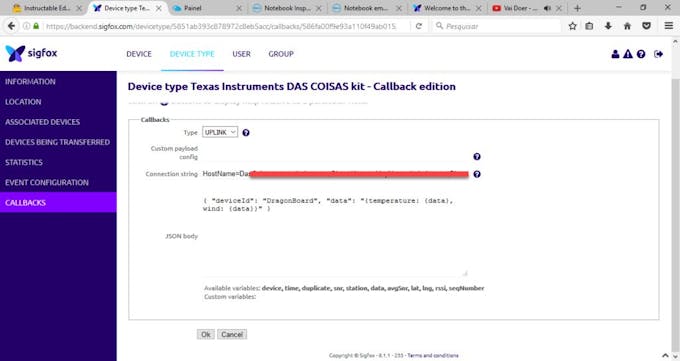Jump to page top using footer arrow
Screen dimensions: 680x361
tap(665, 356)
